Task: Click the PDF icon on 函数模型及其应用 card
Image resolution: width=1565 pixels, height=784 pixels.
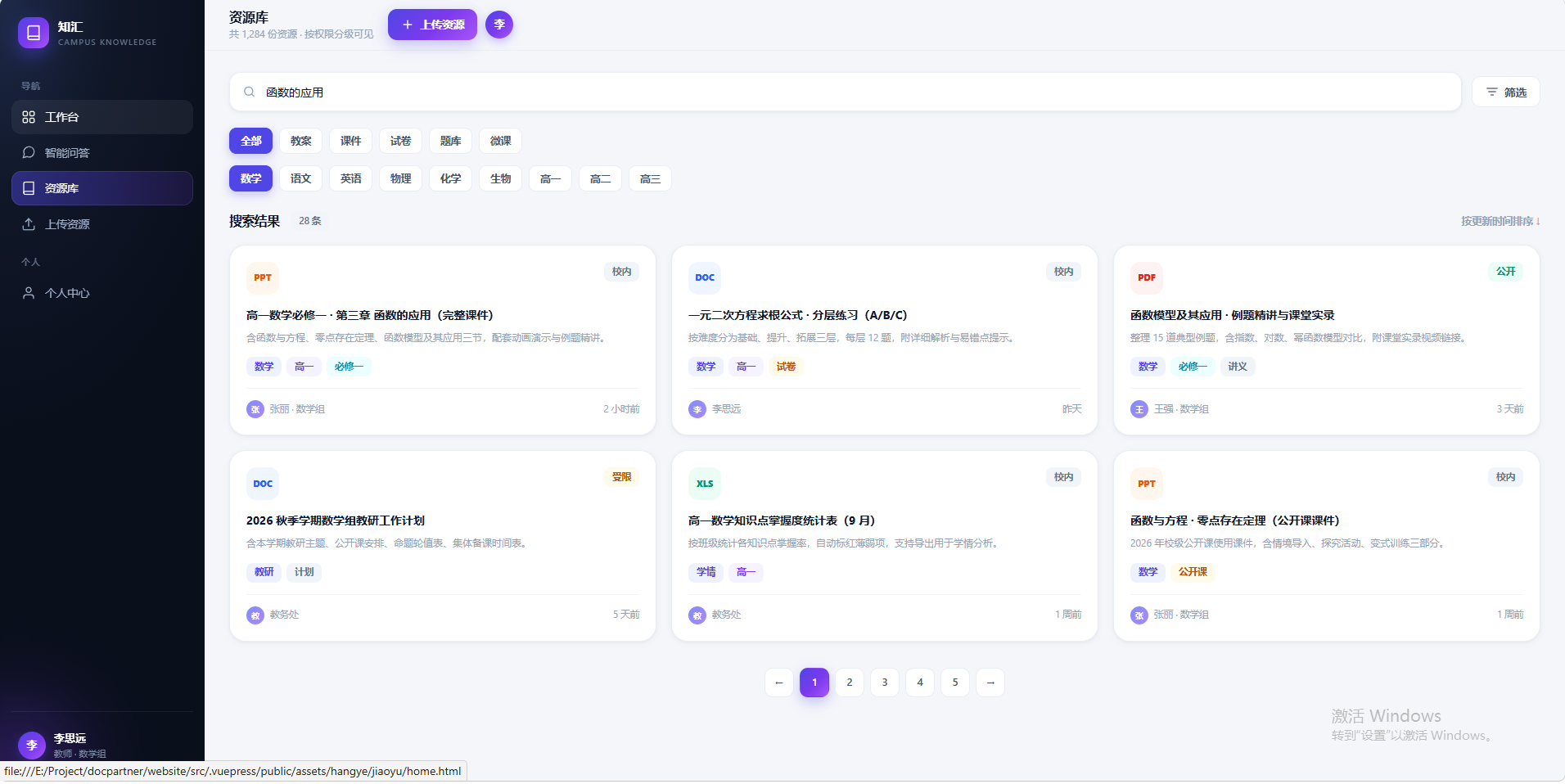Action: pos(1147,277)
